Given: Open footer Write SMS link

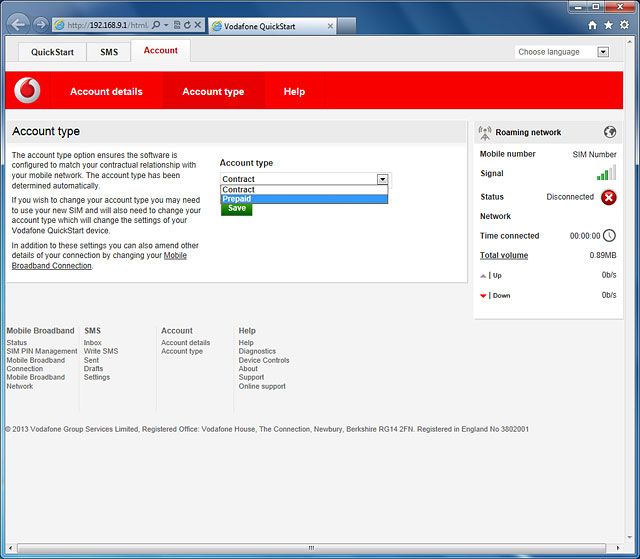Looking at the screenshot, I should point(101,351).
